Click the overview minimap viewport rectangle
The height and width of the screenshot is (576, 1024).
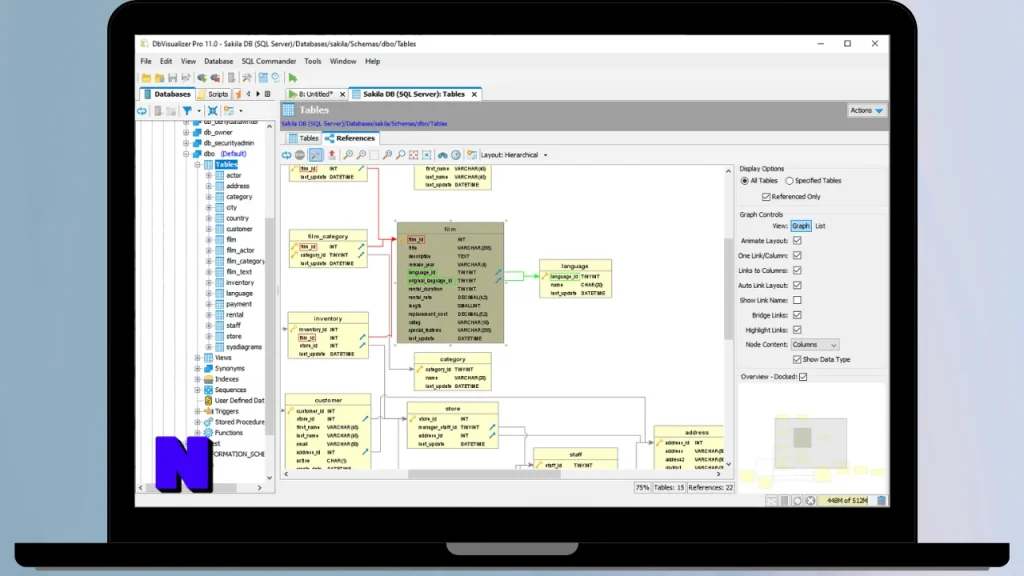pos(810,443)
